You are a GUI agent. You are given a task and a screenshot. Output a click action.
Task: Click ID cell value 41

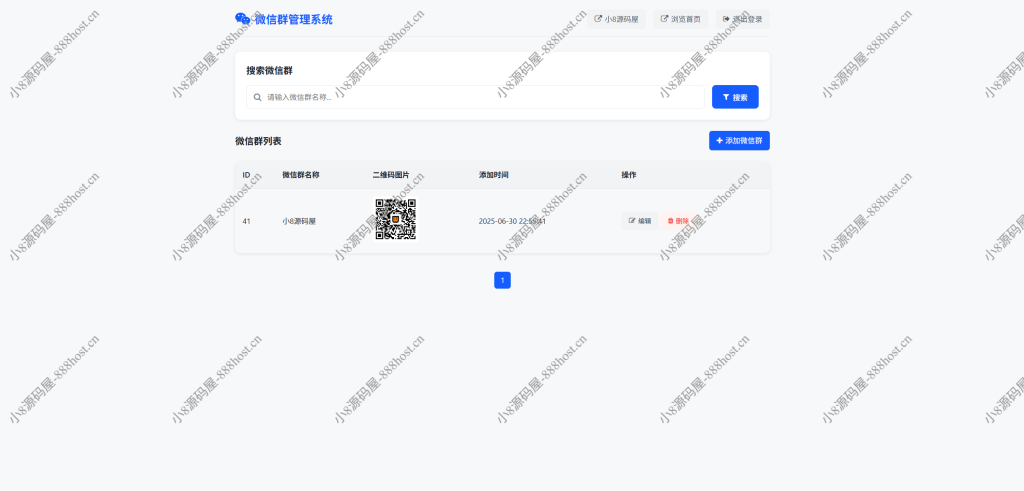(246, 221)
